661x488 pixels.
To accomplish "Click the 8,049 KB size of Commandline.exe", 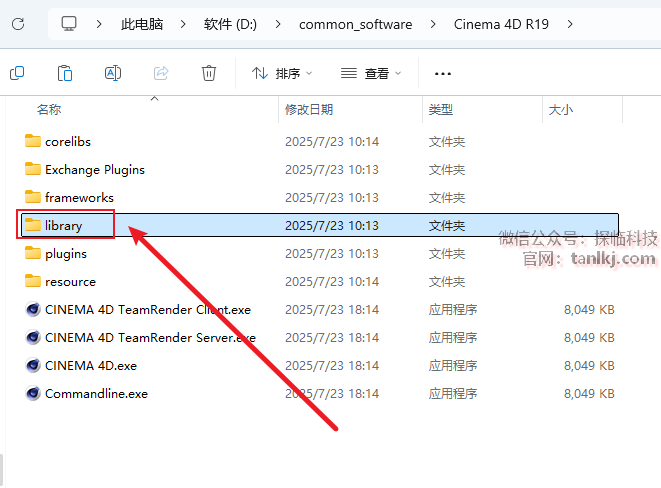I will point(589,394).
